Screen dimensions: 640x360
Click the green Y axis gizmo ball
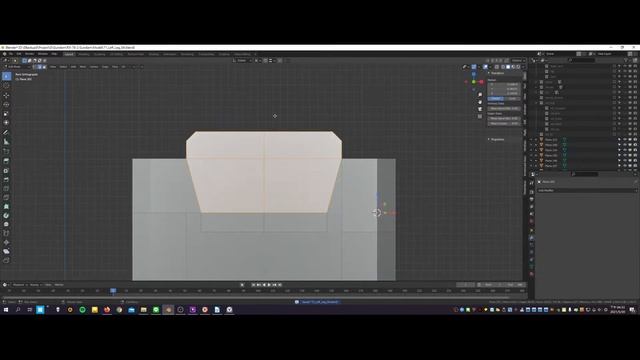point(473,82)
